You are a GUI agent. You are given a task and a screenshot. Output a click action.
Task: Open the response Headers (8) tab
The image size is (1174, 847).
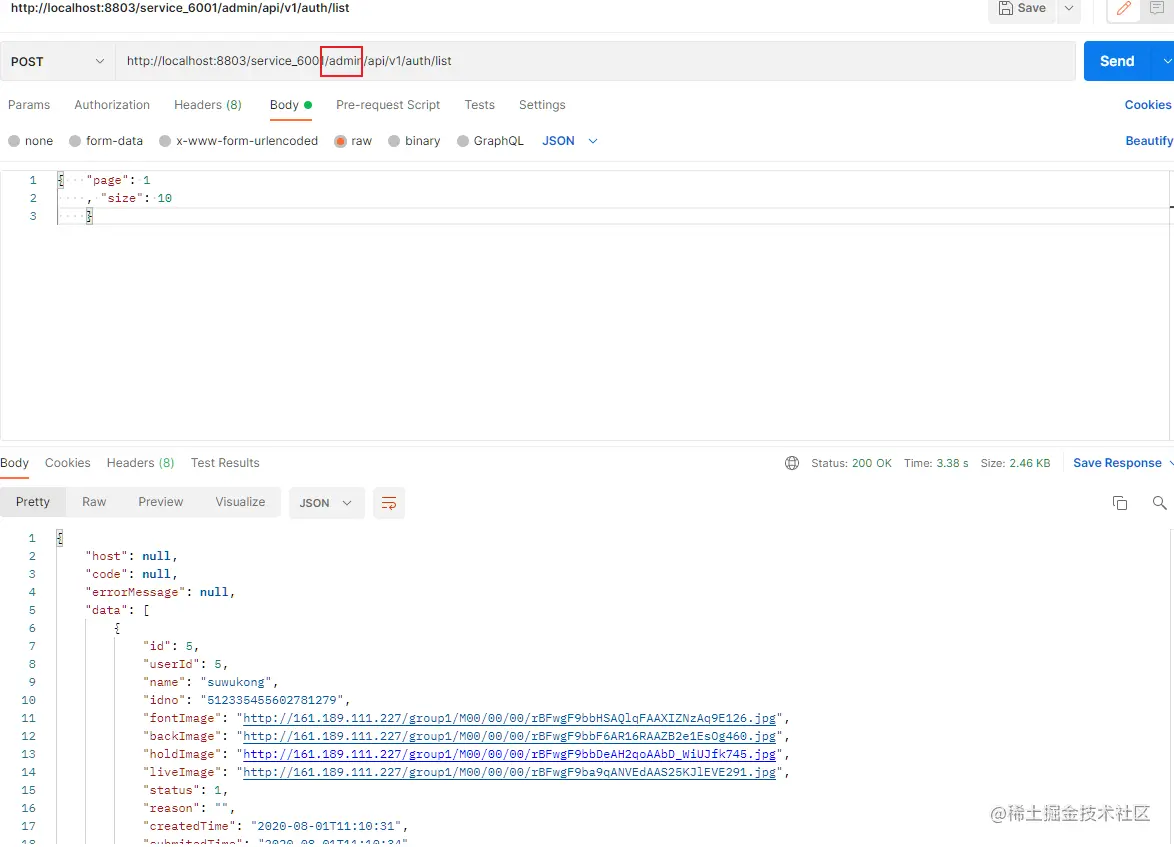coord(140,463)
